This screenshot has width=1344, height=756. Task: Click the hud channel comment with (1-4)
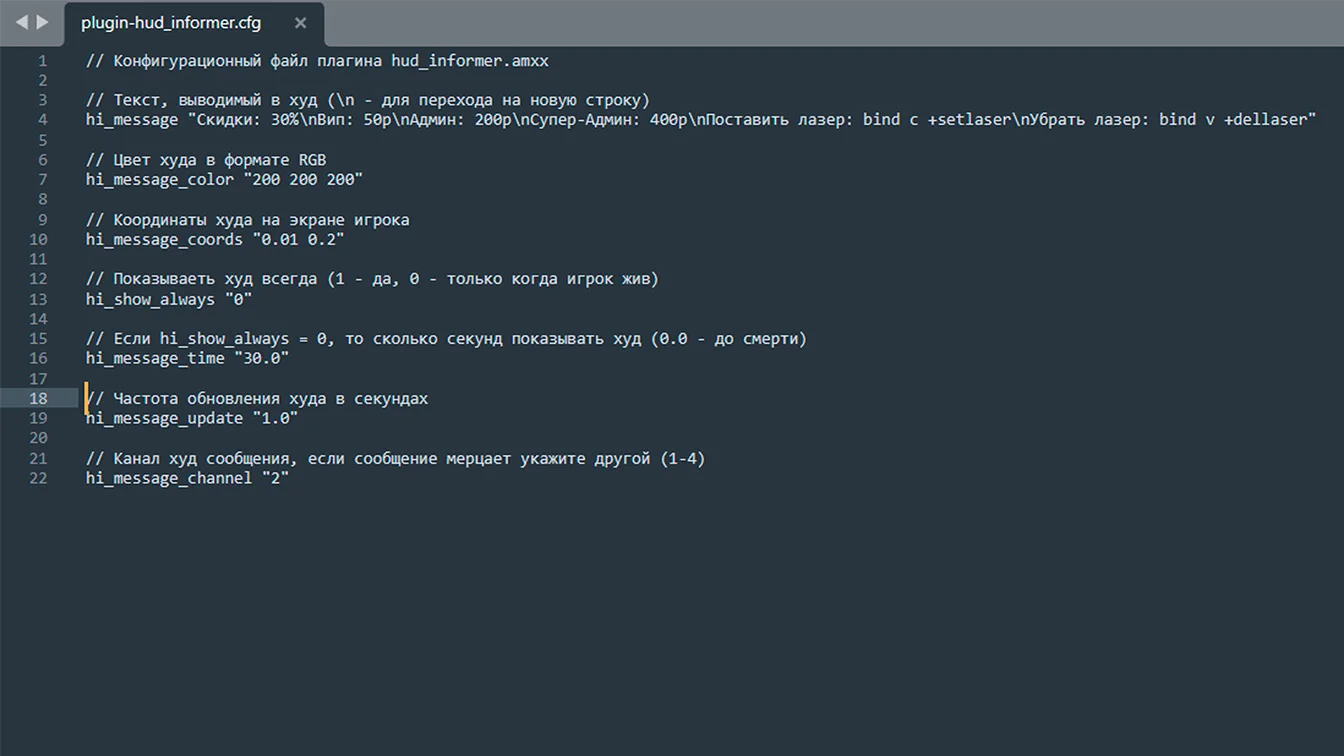click(x=396, y=459)
